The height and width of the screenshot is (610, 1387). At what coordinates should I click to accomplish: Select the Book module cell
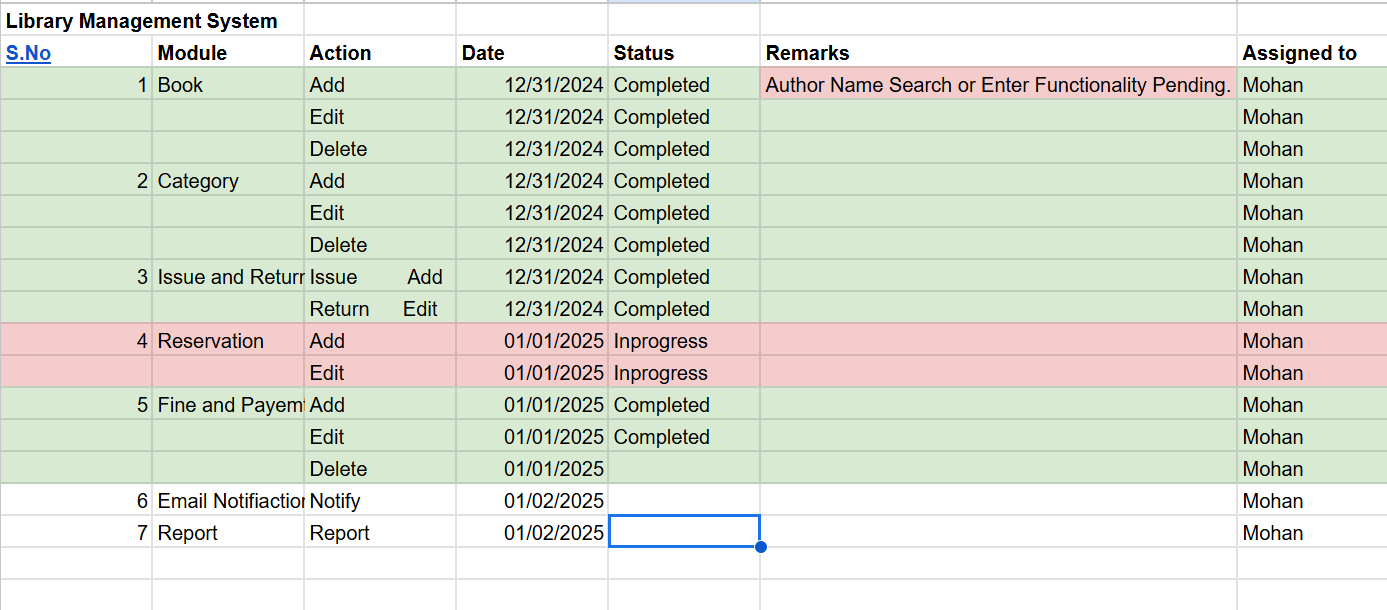point(181,85)
